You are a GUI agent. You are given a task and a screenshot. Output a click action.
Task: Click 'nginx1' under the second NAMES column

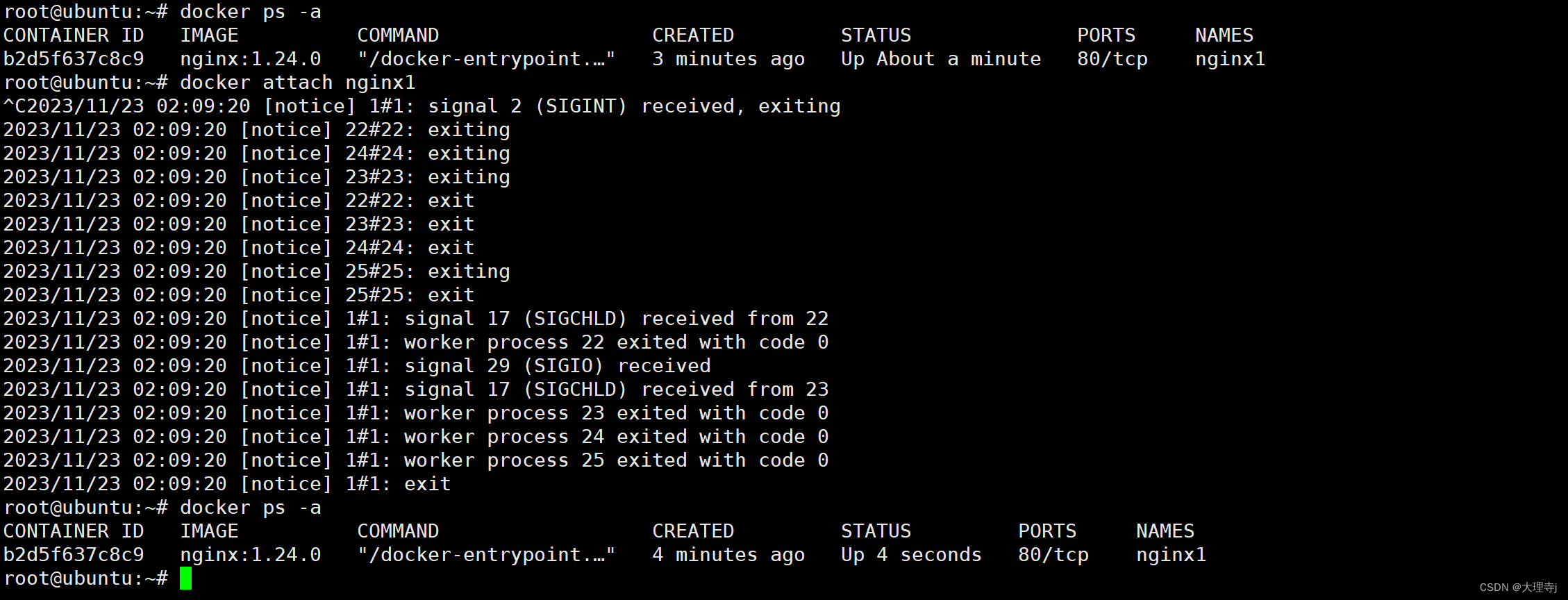[1171, 555]
